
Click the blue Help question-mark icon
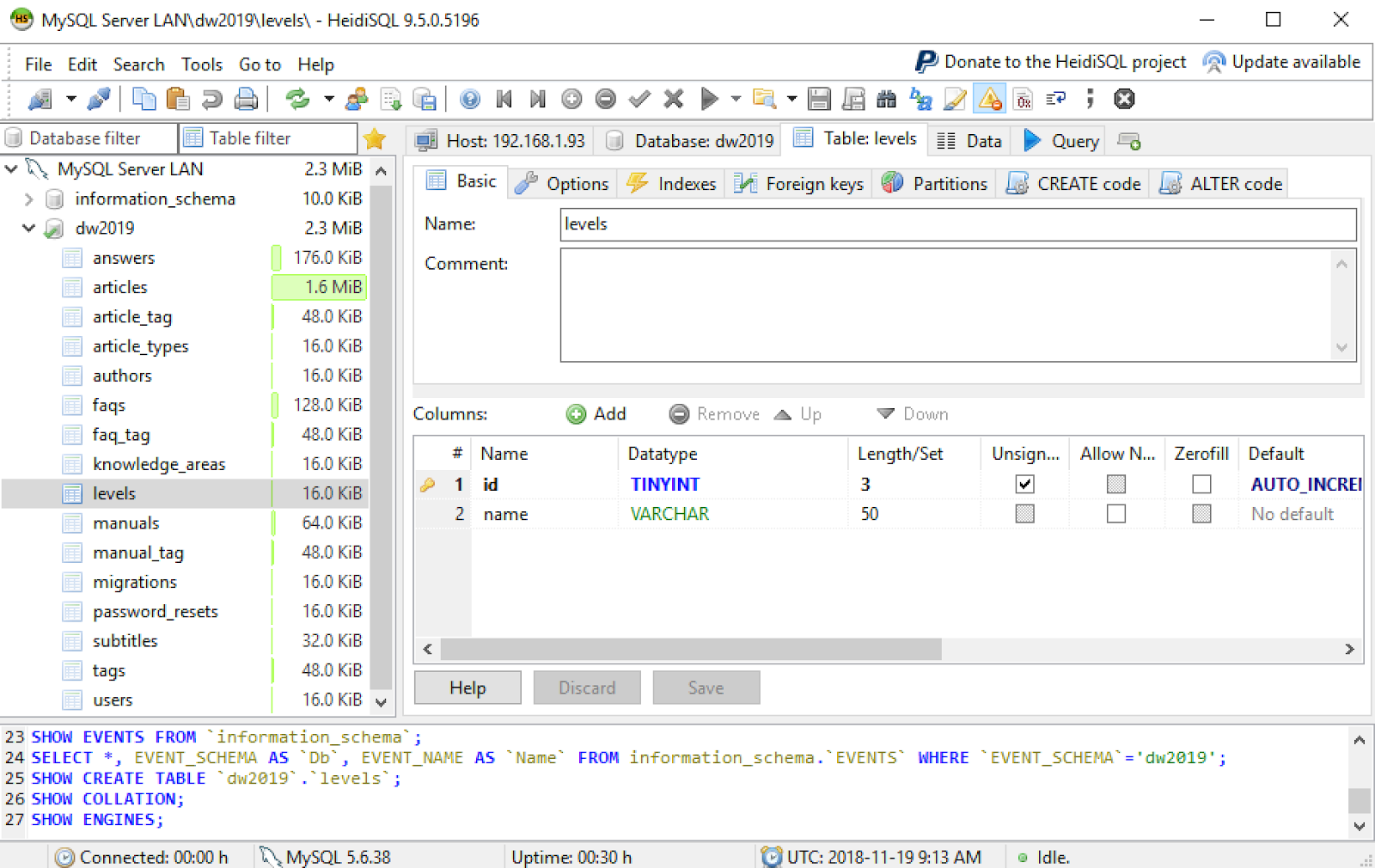470,100
